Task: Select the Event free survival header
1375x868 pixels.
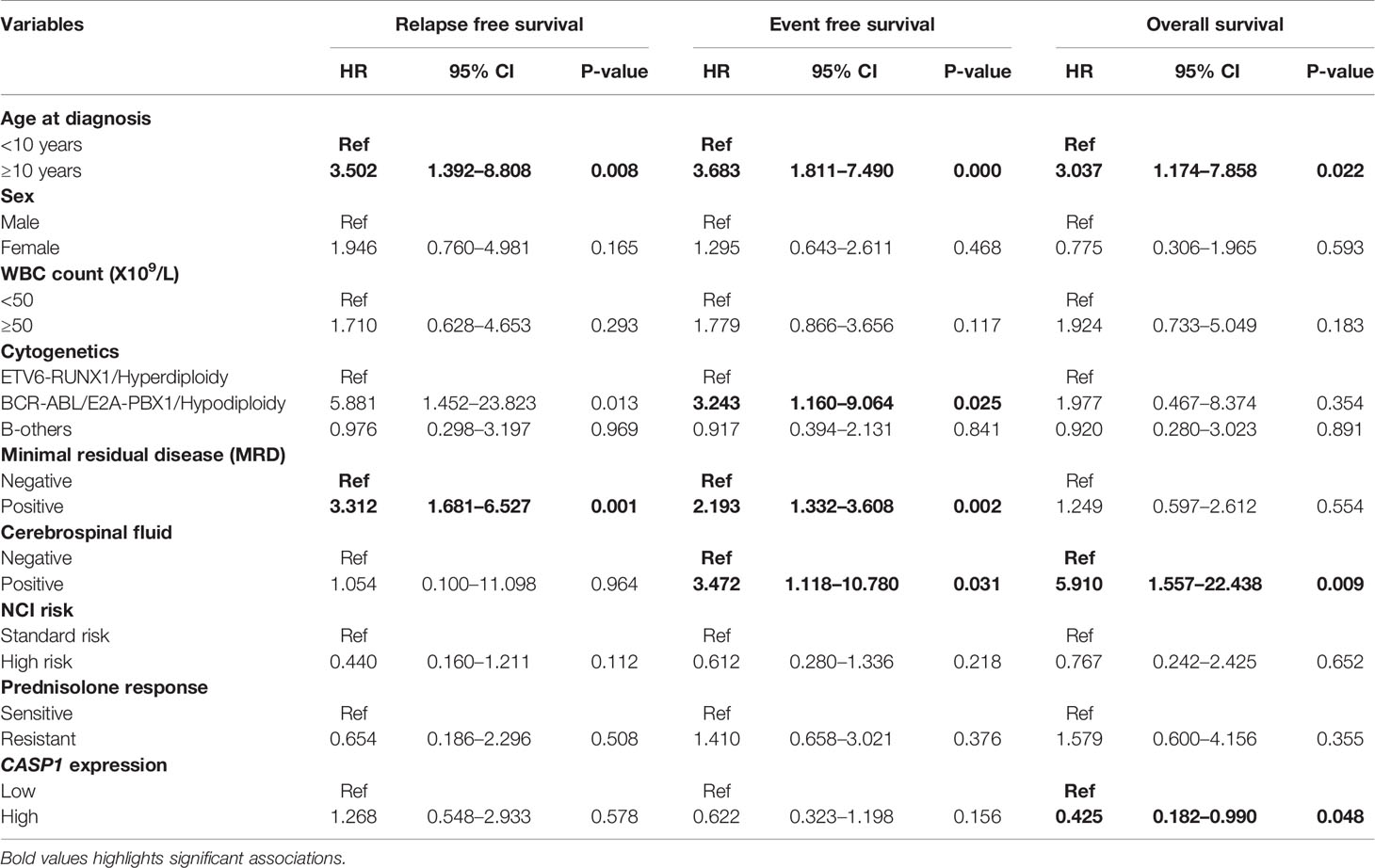Action: tap(851, 25)
